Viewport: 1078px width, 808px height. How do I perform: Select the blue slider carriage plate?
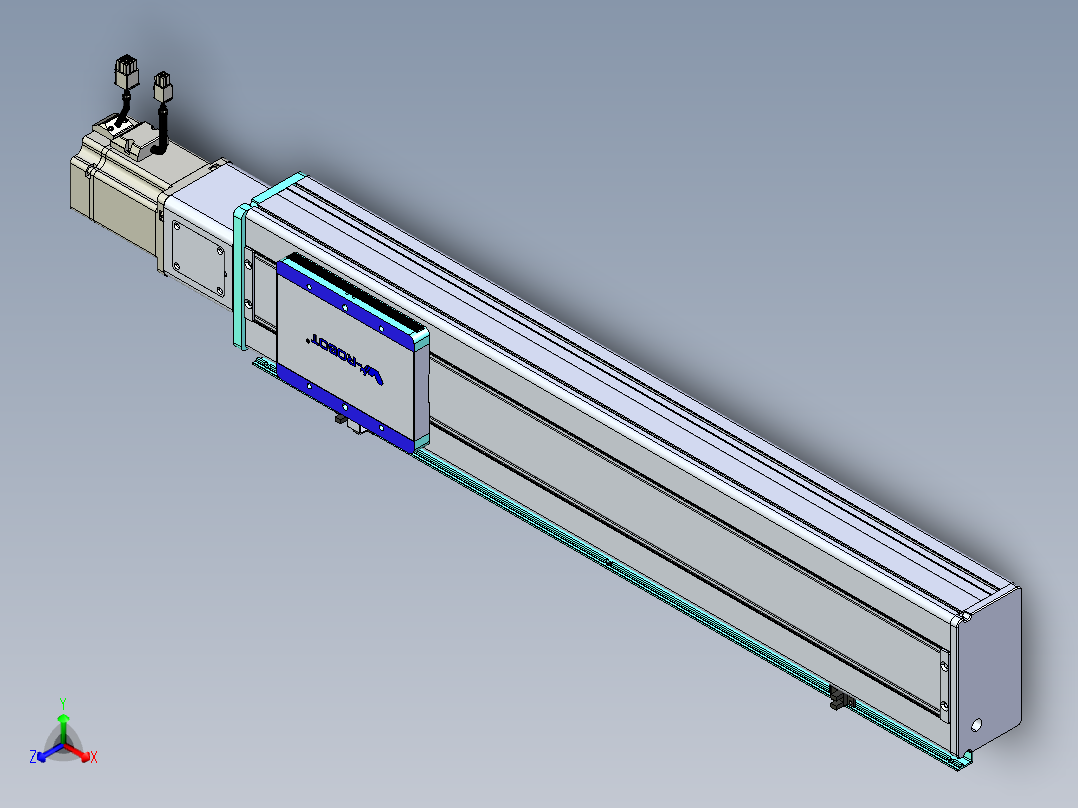(352, 353)
